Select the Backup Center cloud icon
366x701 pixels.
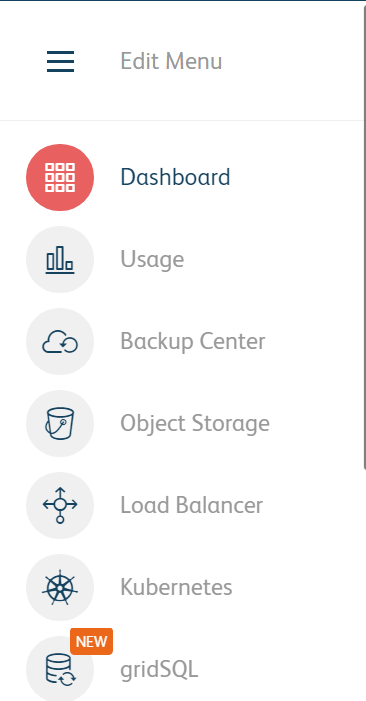click(60, 342)
